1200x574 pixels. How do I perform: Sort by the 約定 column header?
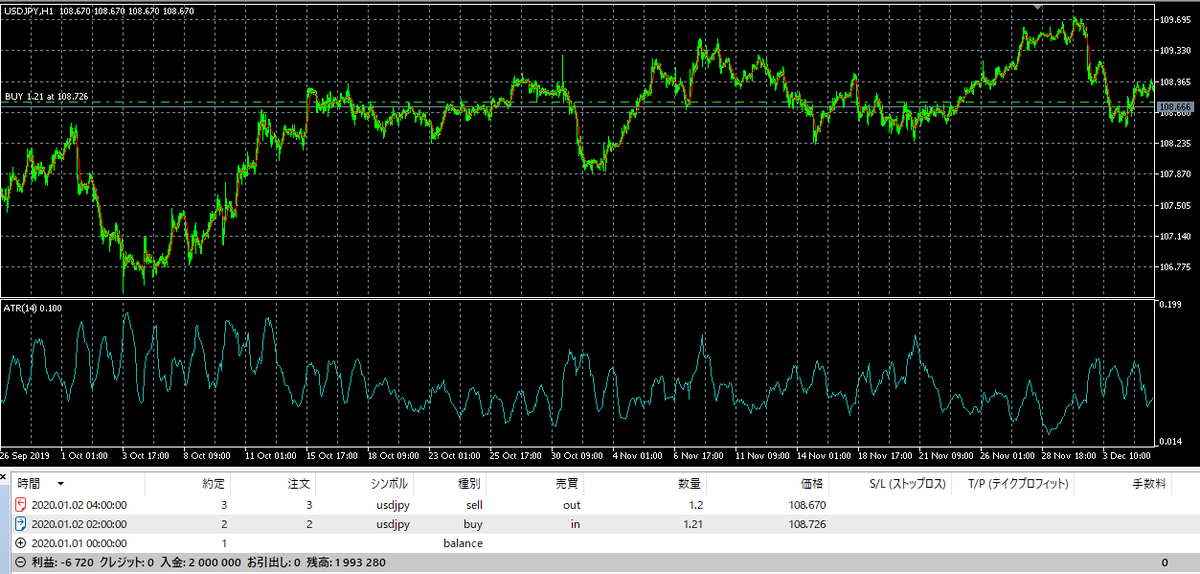pyautogui.click(x=190, y=484)
